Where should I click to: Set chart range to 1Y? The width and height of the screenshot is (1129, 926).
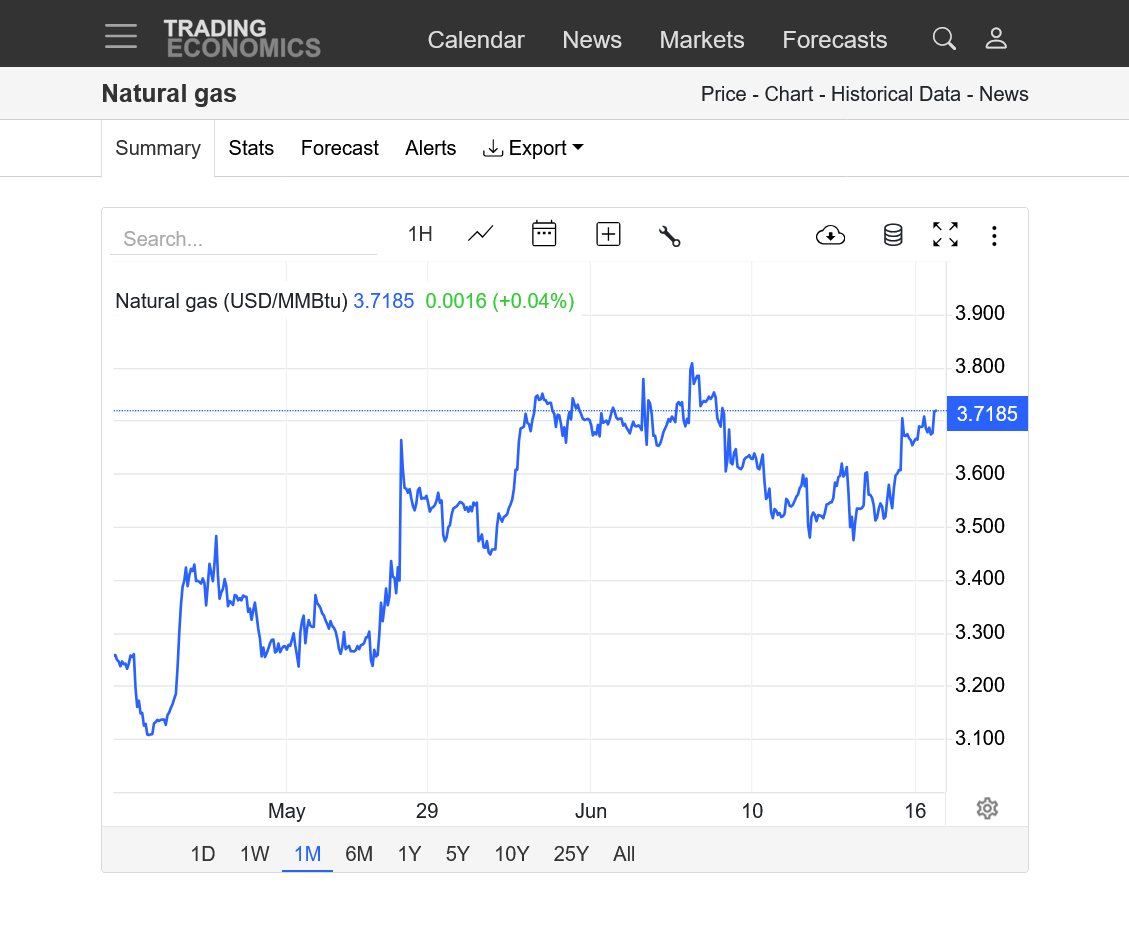[409, 854]
